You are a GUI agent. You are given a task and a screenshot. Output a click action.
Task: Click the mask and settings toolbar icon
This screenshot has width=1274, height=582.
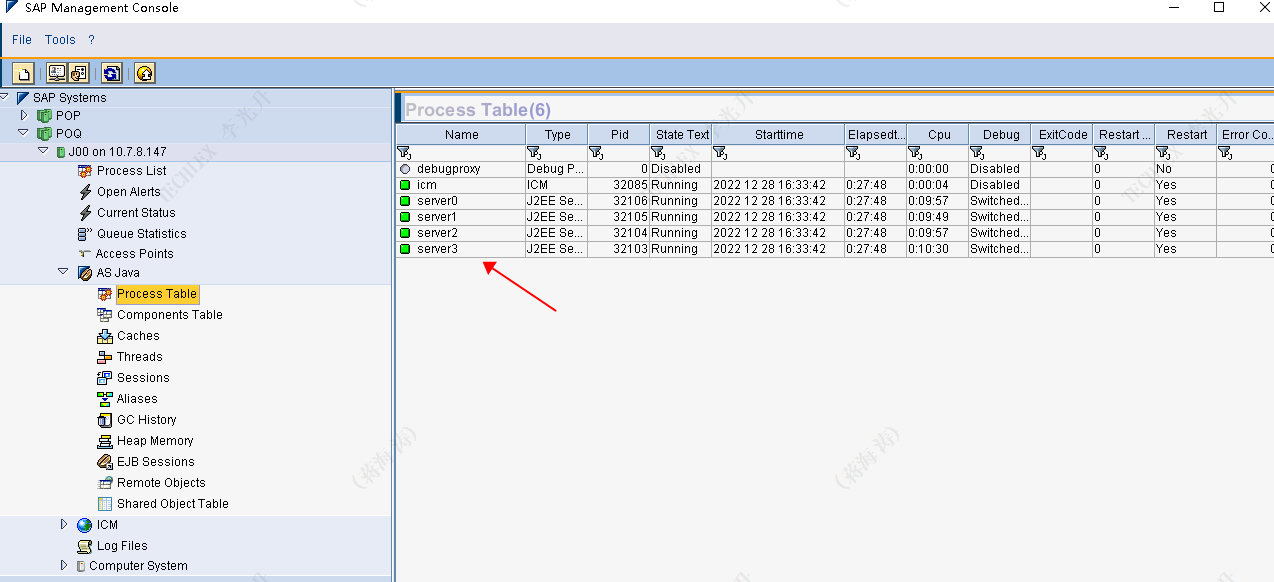point(79,73)
